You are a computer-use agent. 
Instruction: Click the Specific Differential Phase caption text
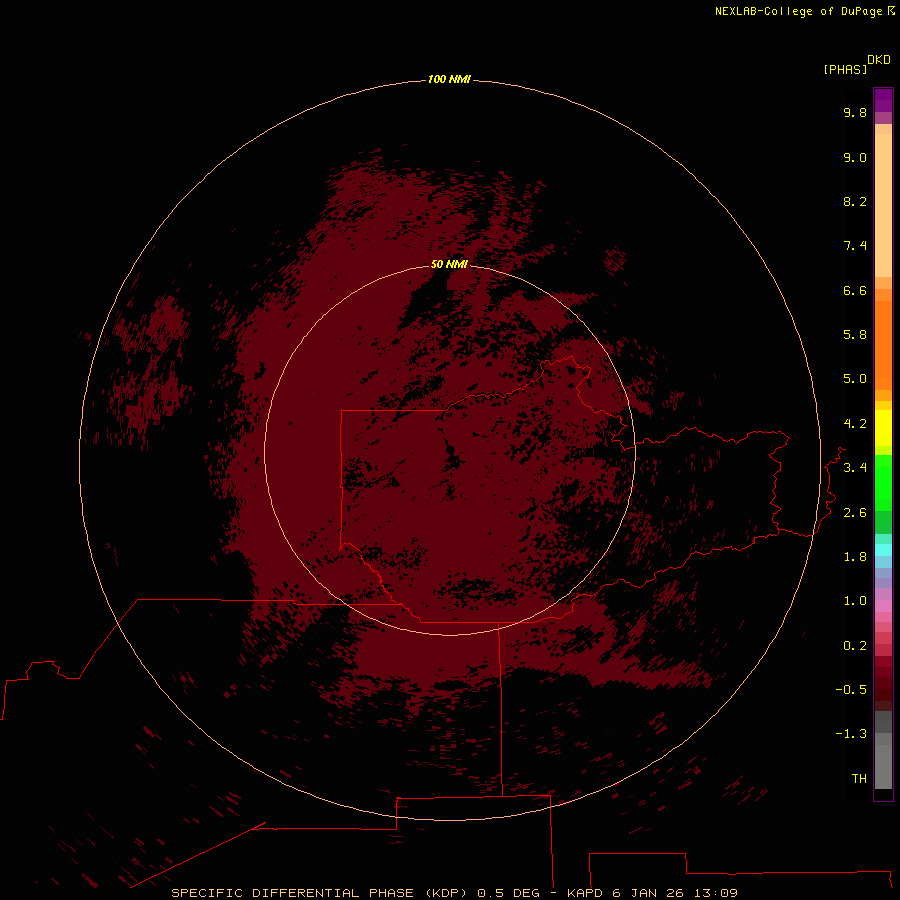pos(454,893)
